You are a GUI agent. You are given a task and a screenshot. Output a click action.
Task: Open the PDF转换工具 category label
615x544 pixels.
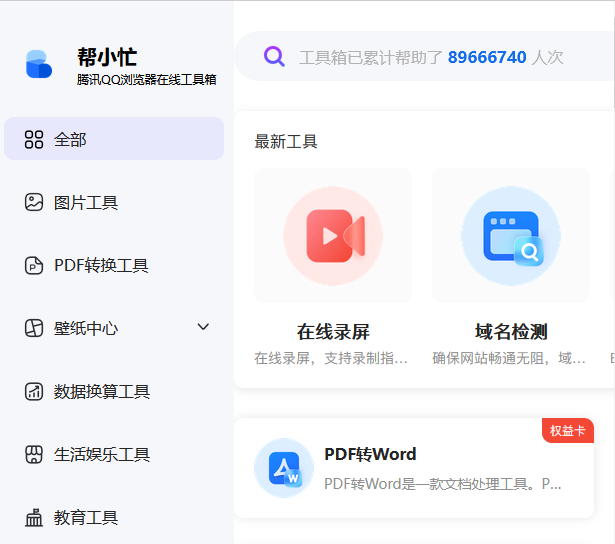click(101, 266)
